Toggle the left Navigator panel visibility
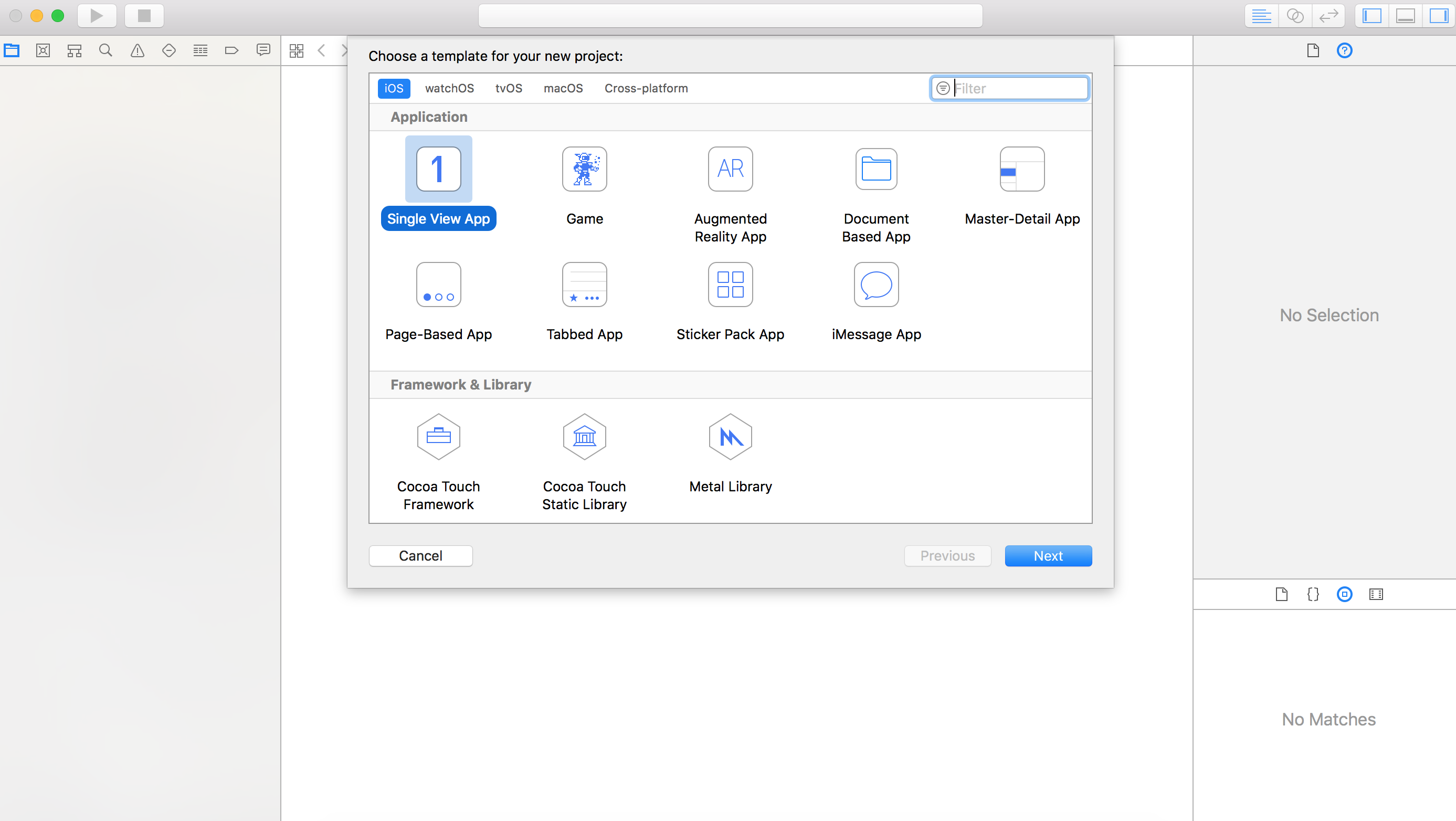 click(1372, 15)
